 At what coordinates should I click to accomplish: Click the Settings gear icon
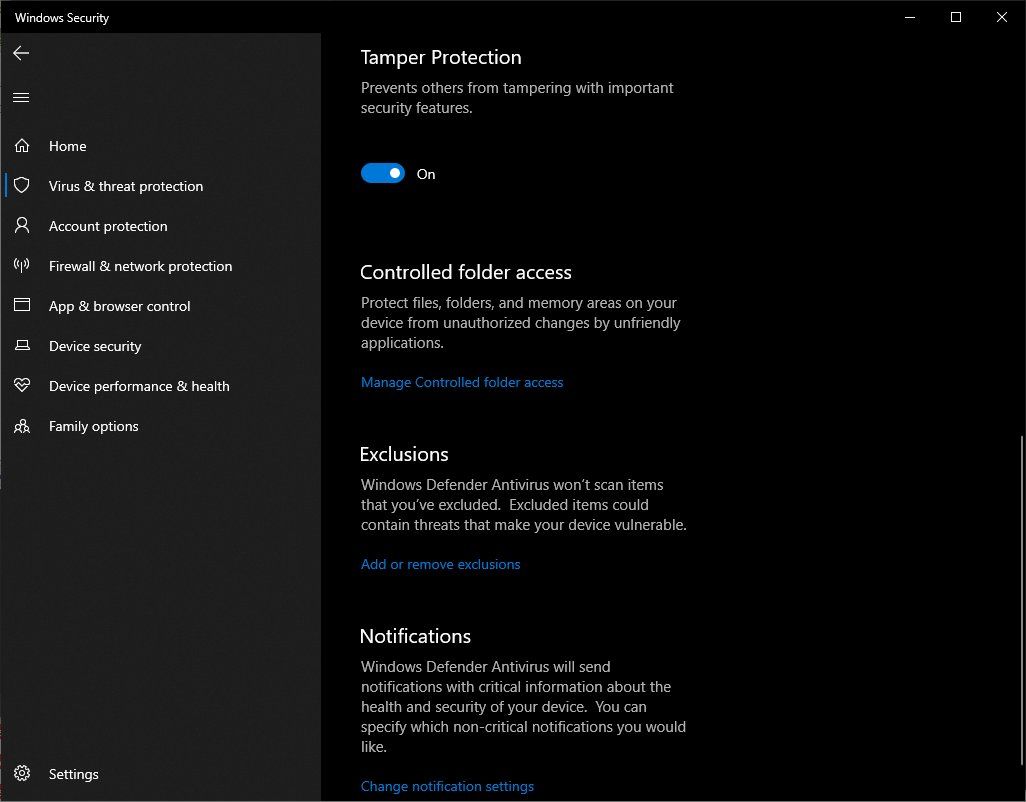[22, 773]
